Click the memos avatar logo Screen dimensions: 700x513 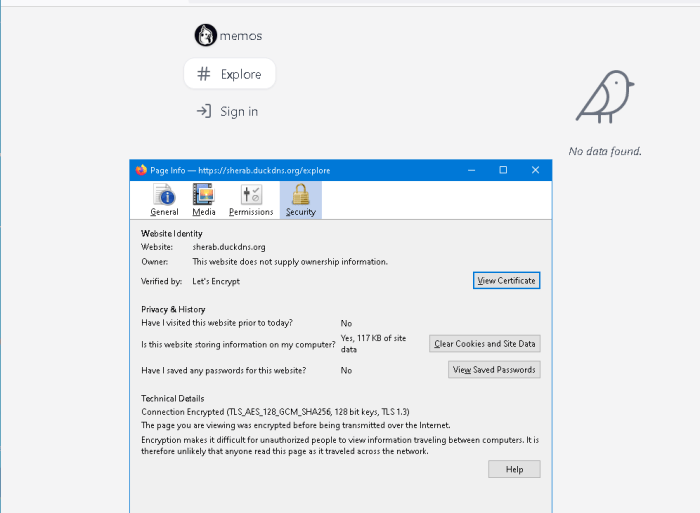pos(205,36)
